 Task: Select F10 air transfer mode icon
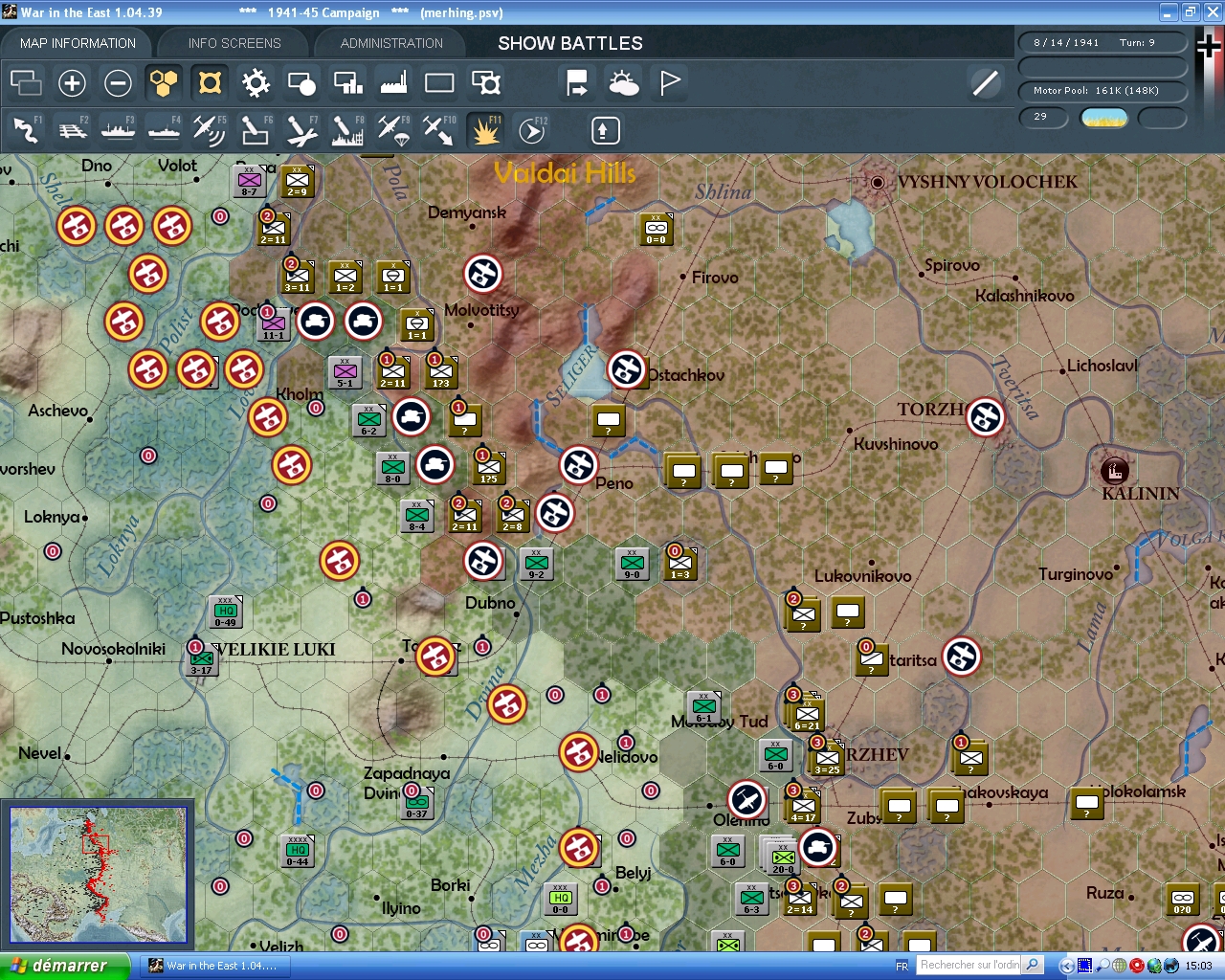point(439,130)
